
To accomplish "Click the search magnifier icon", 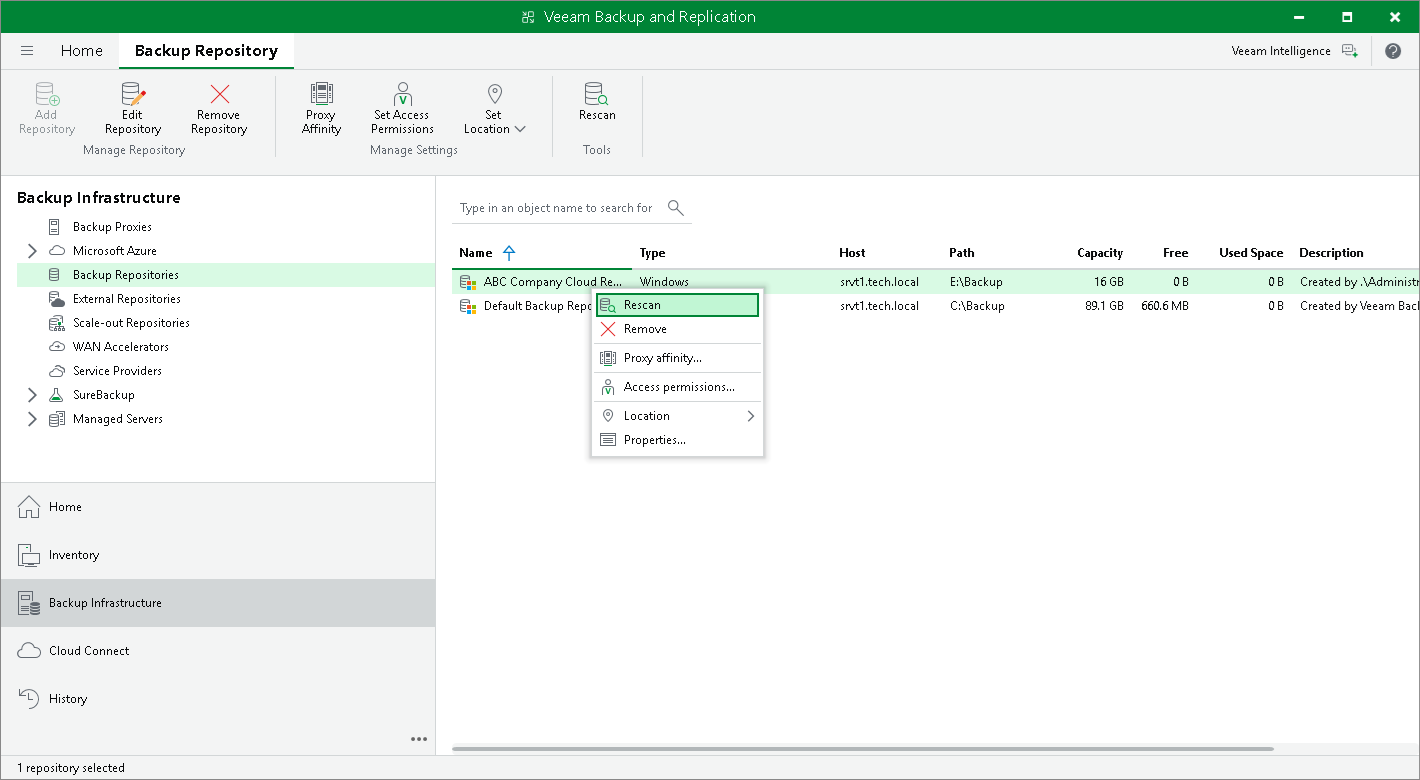I will (676, 208).
